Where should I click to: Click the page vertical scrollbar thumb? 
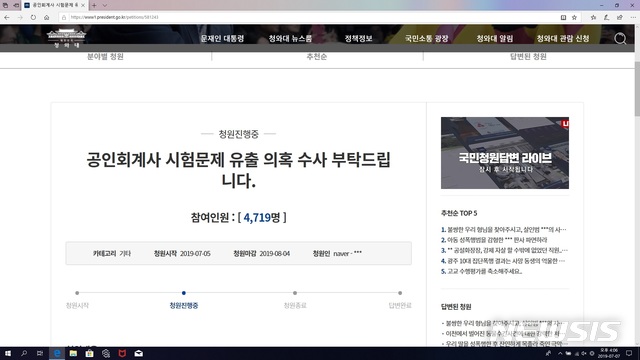(x=637, y=88)
